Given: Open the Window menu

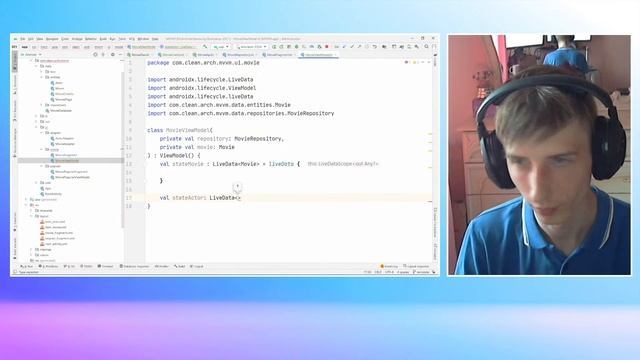Looking at the screenshot, I should tap(143, 39).
